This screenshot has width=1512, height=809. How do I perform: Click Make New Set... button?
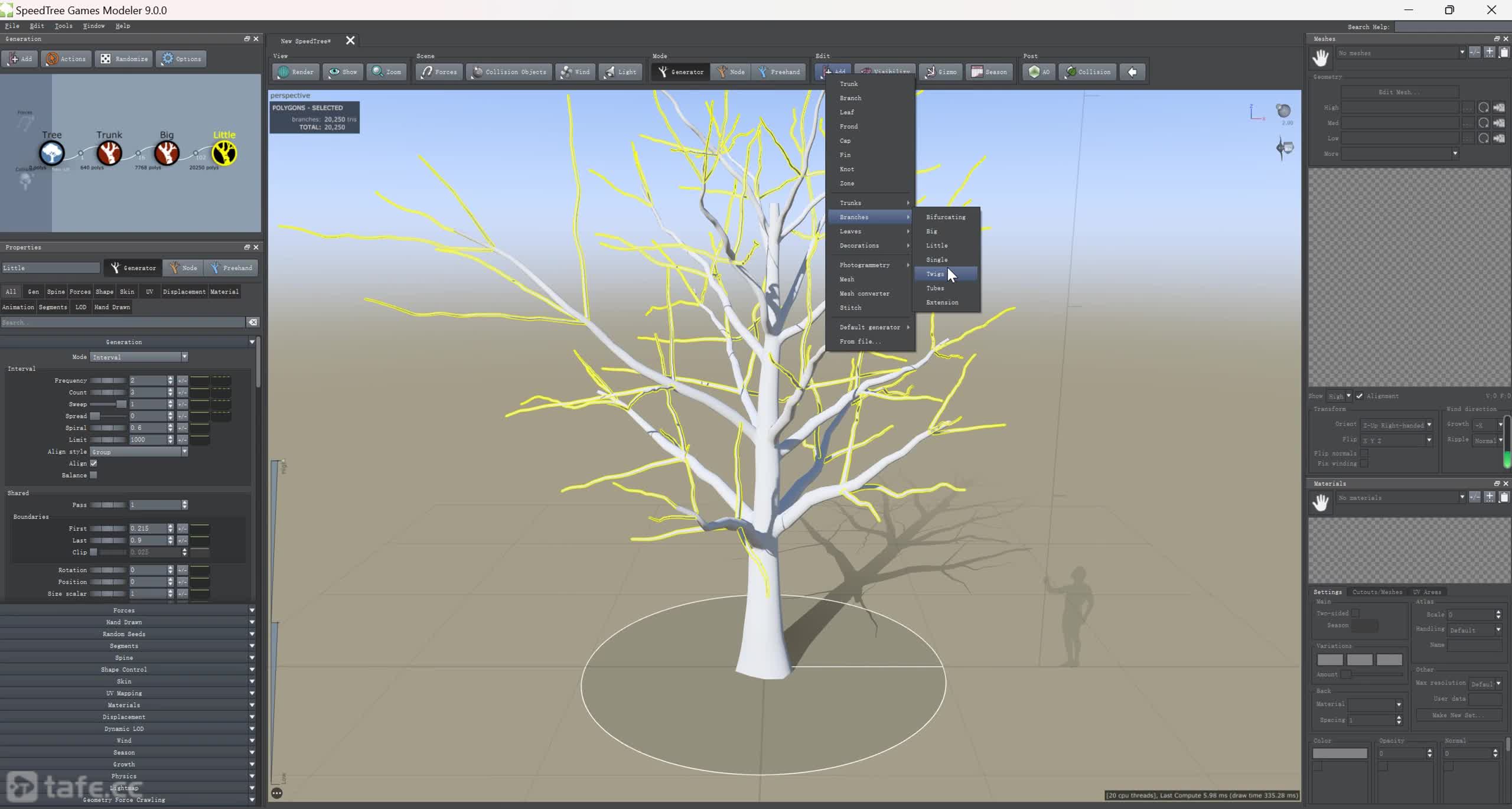point(1458,715)
